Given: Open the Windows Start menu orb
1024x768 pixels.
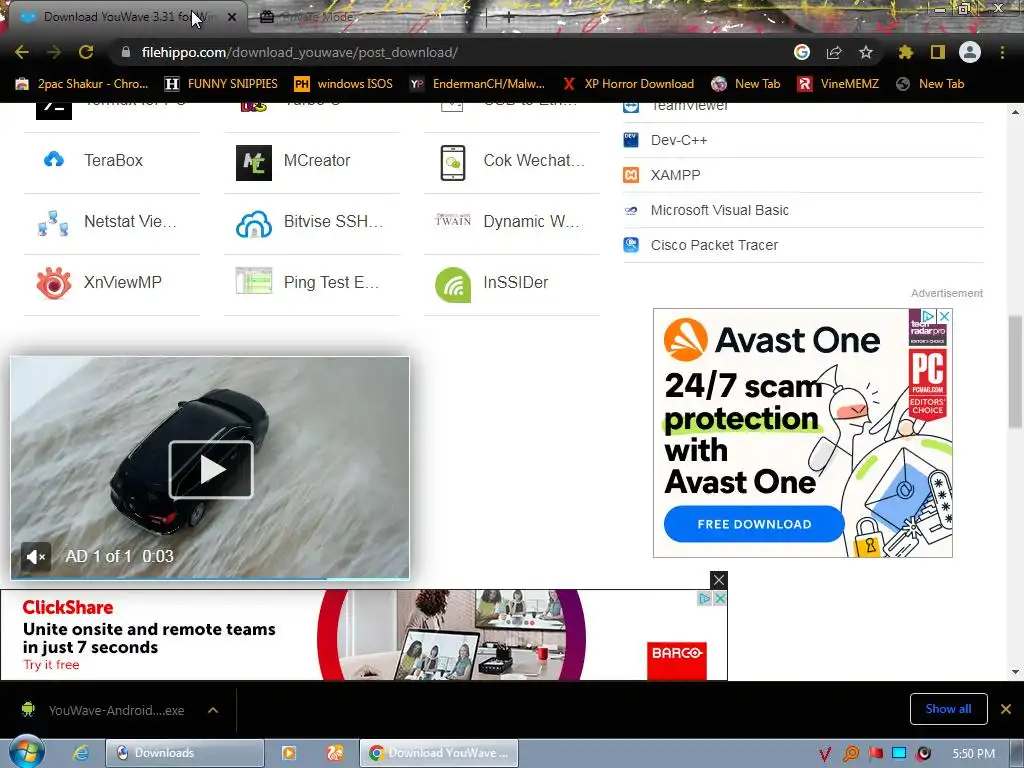Looking at the screenshot, I should [x=26, y=753].
